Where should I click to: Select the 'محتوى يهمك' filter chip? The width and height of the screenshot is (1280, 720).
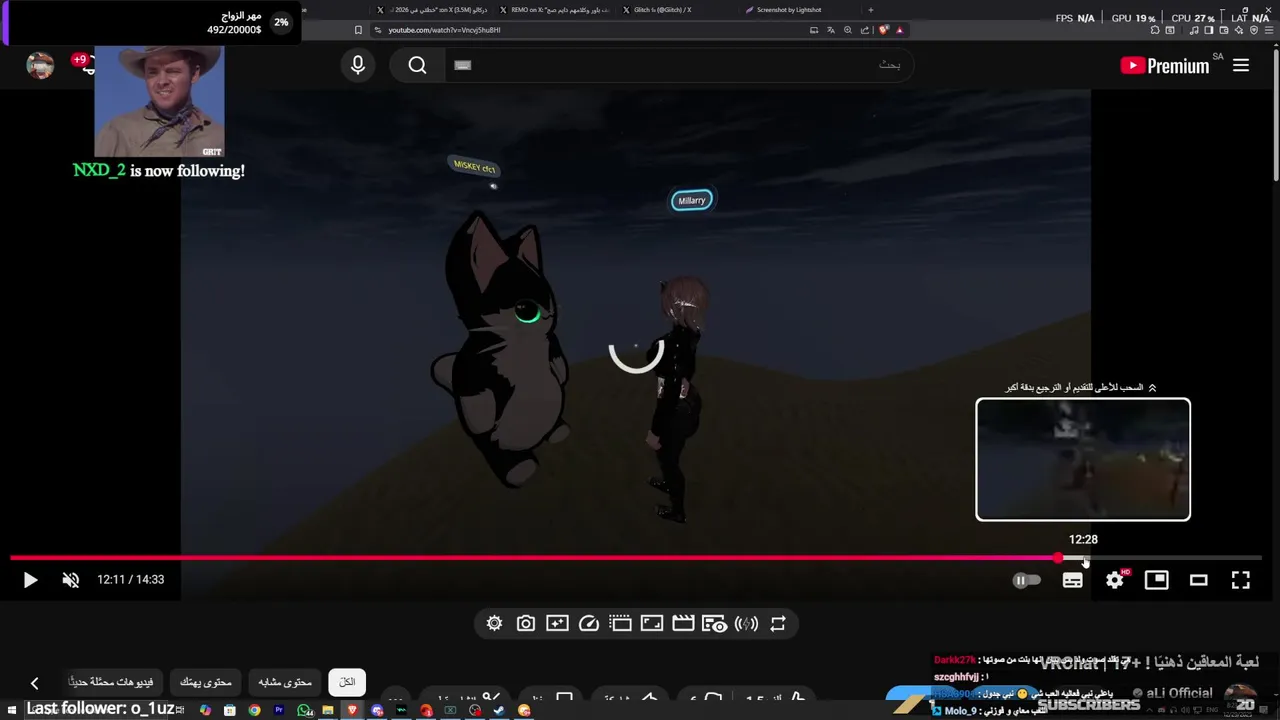pos(206,682)
